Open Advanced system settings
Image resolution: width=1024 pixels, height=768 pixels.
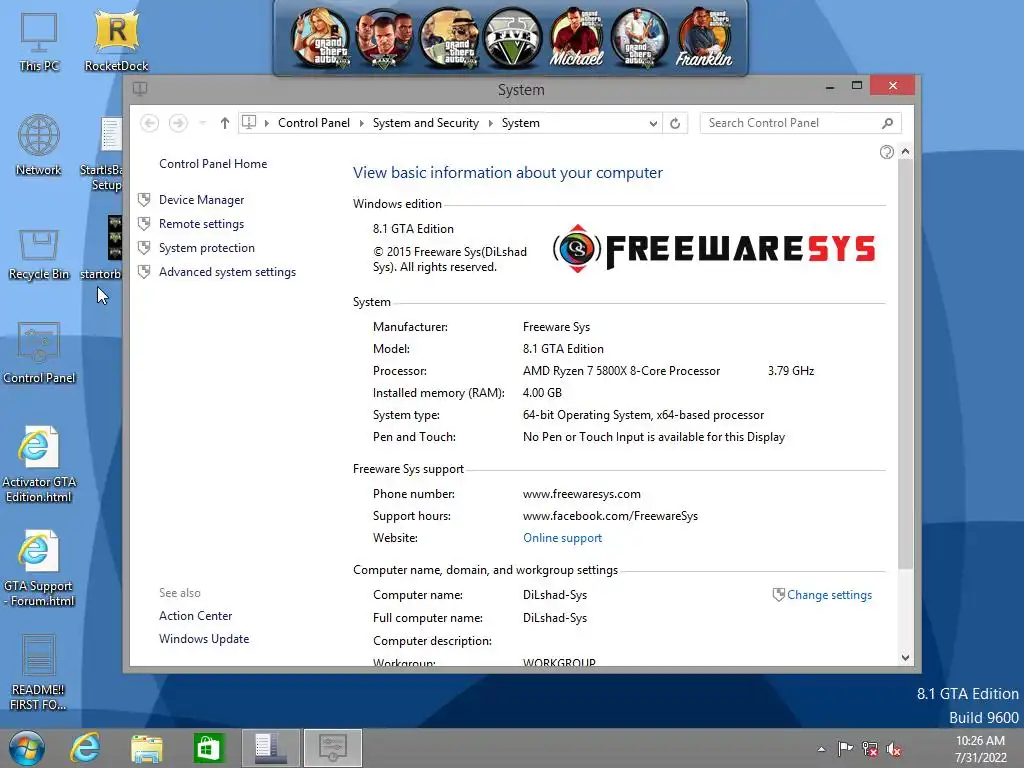click(227, 272)
